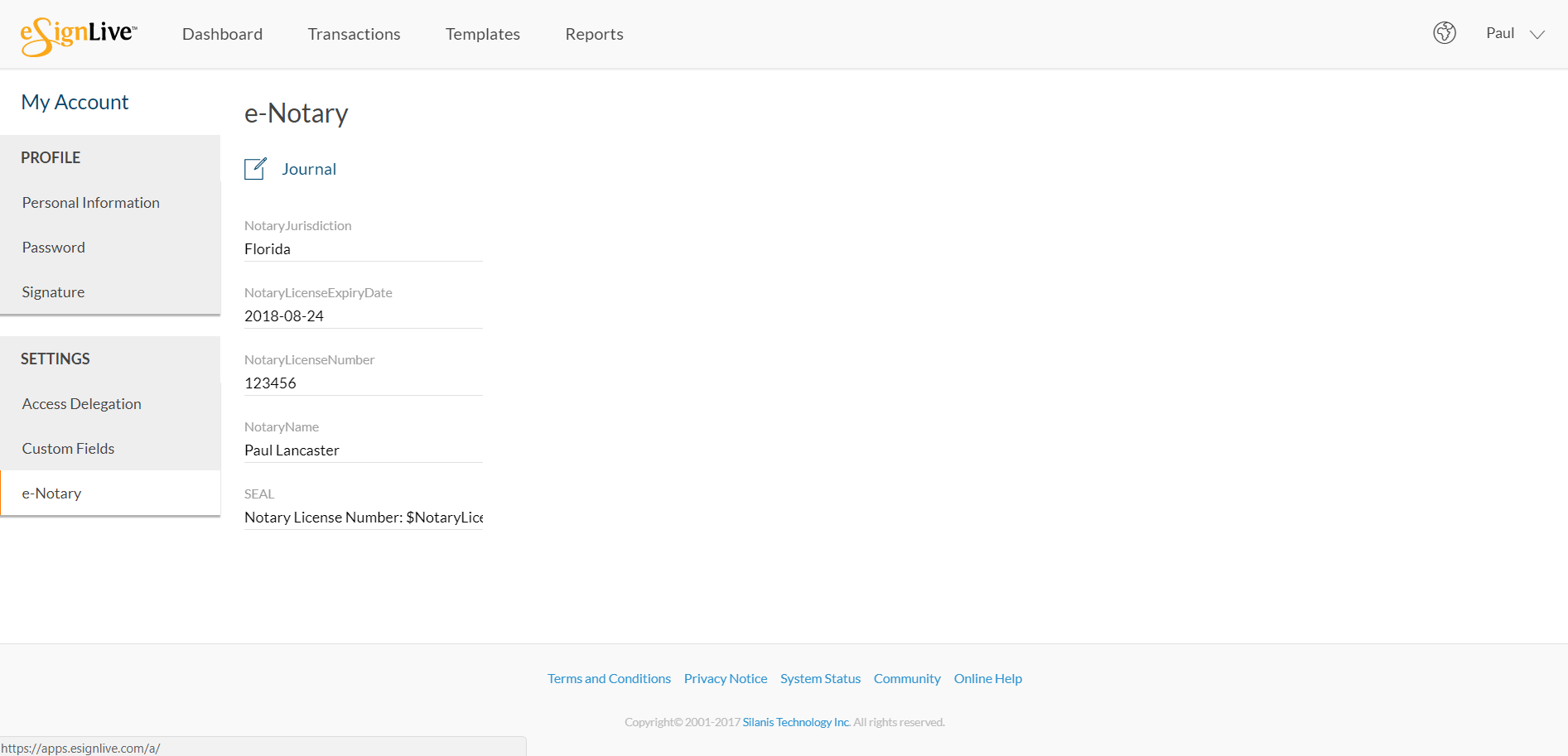
Task: Open the Online Help link
Action: tap(987, 678)
